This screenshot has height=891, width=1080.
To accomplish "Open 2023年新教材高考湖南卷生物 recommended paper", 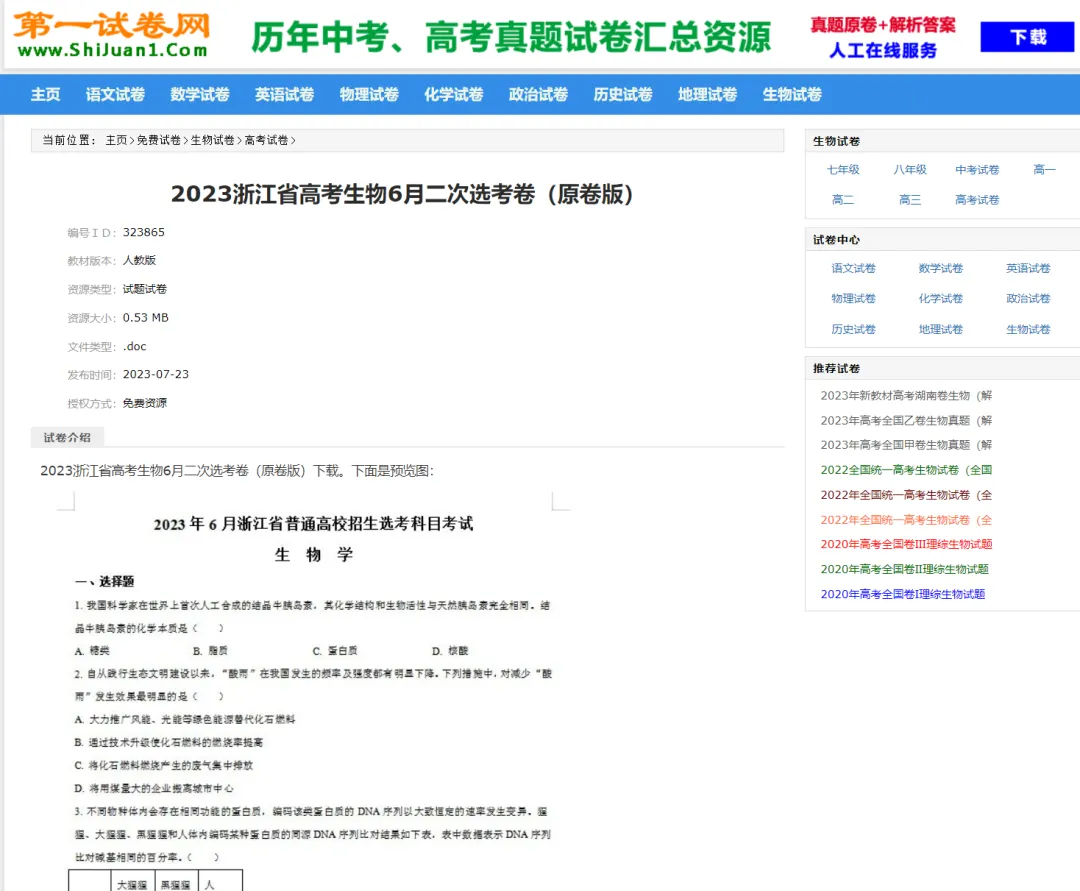I will (x=906, y=396).
